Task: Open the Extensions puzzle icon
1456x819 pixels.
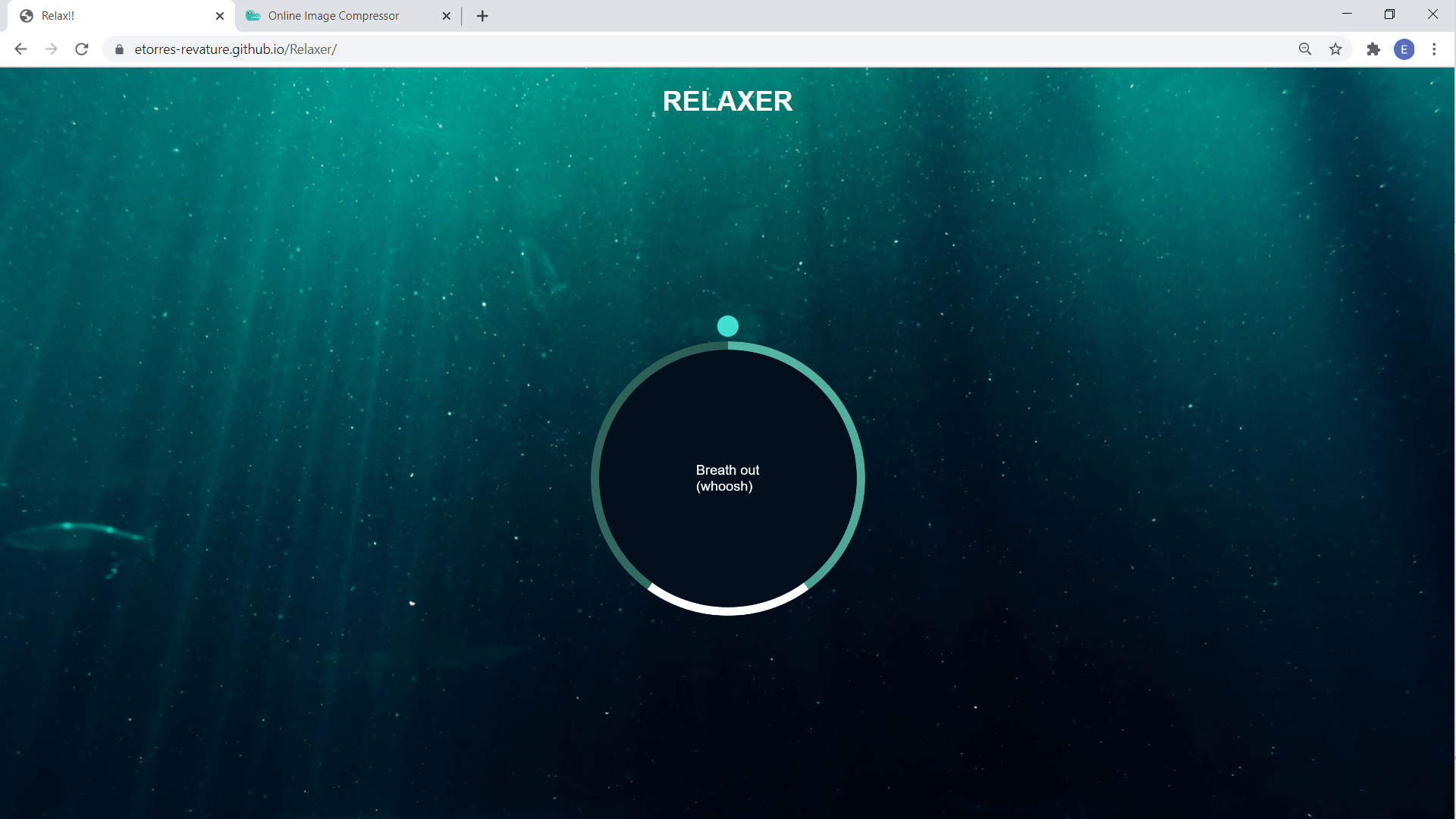Action: click(x=1373, y=49)
